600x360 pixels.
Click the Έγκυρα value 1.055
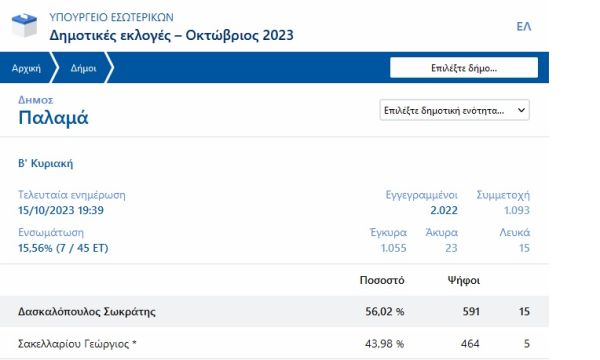point(394,248)
